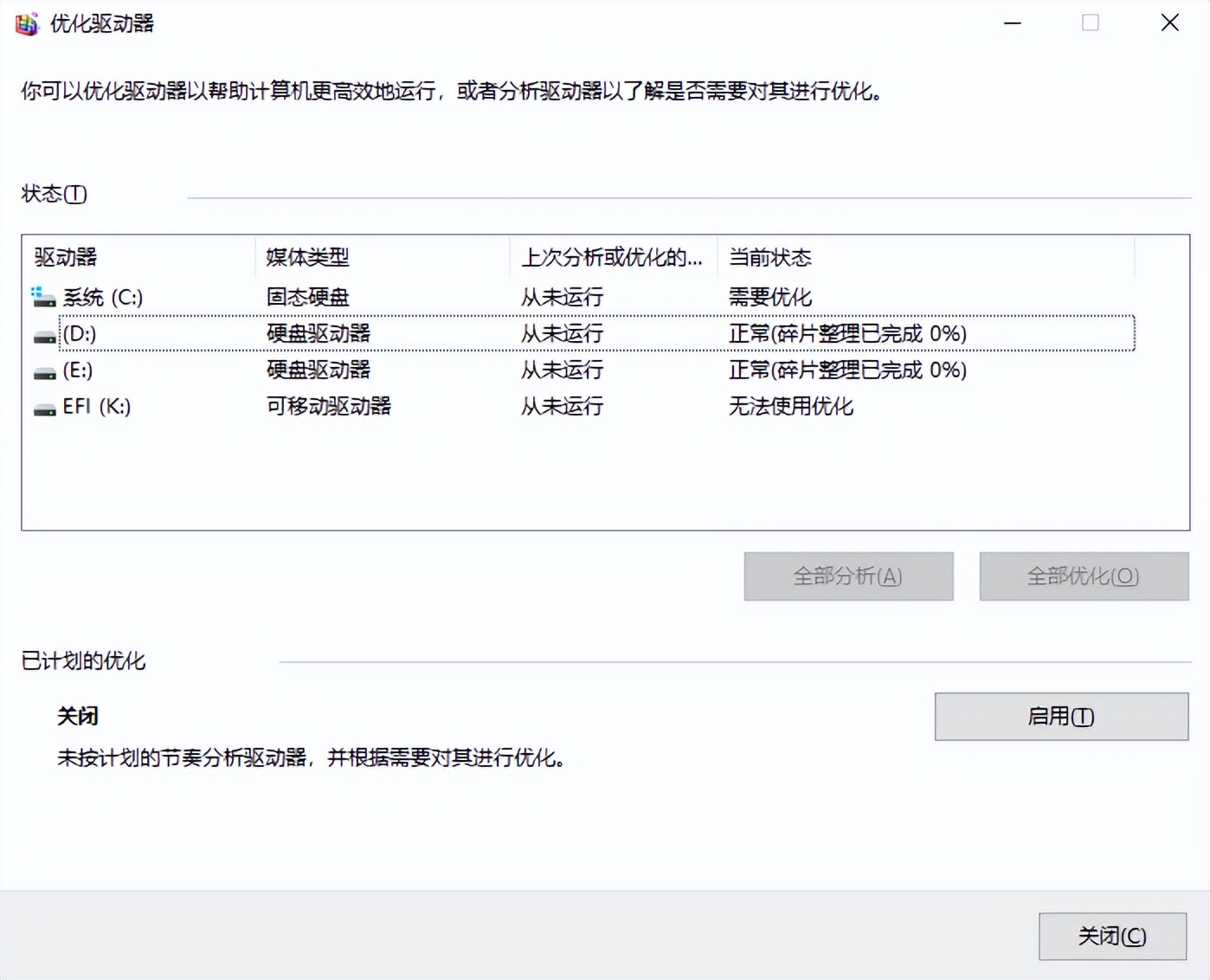Select the (E:) drive entry
The width and height of the screenshot is (1210, 980).
click(78, 371)
